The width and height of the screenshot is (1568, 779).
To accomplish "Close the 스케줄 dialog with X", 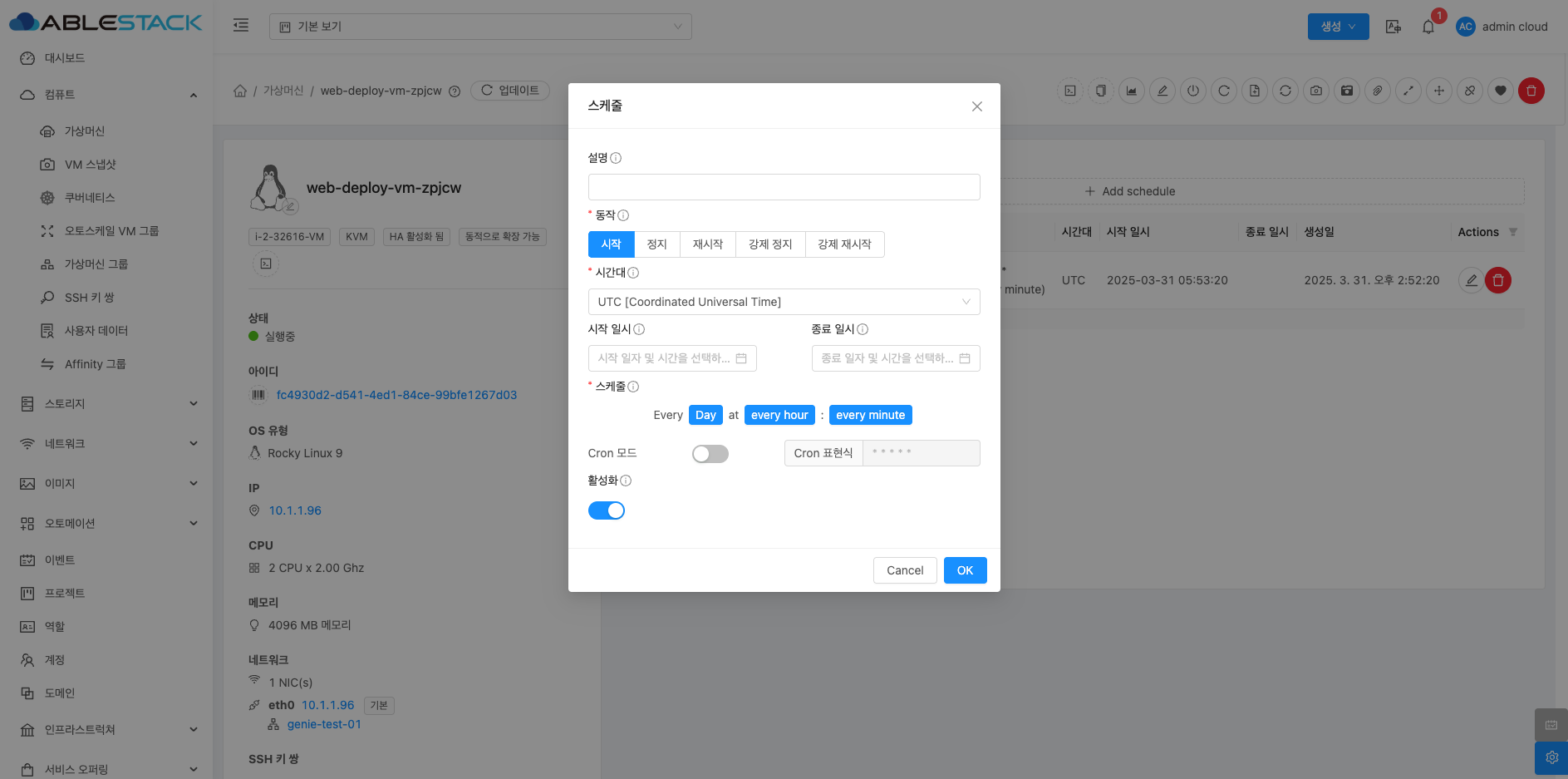I will (976, 106).
